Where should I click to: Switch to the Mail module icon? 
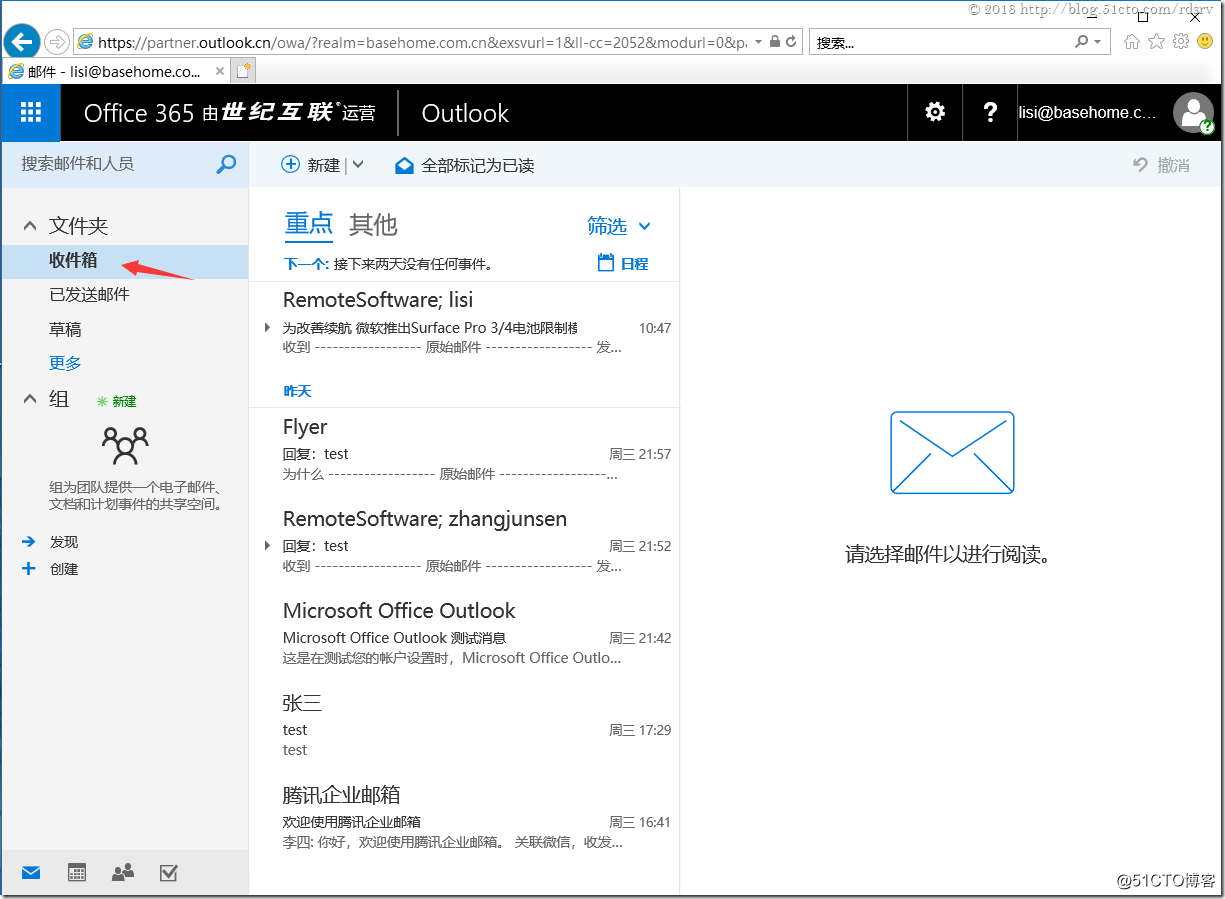click(x=31, y=873)
